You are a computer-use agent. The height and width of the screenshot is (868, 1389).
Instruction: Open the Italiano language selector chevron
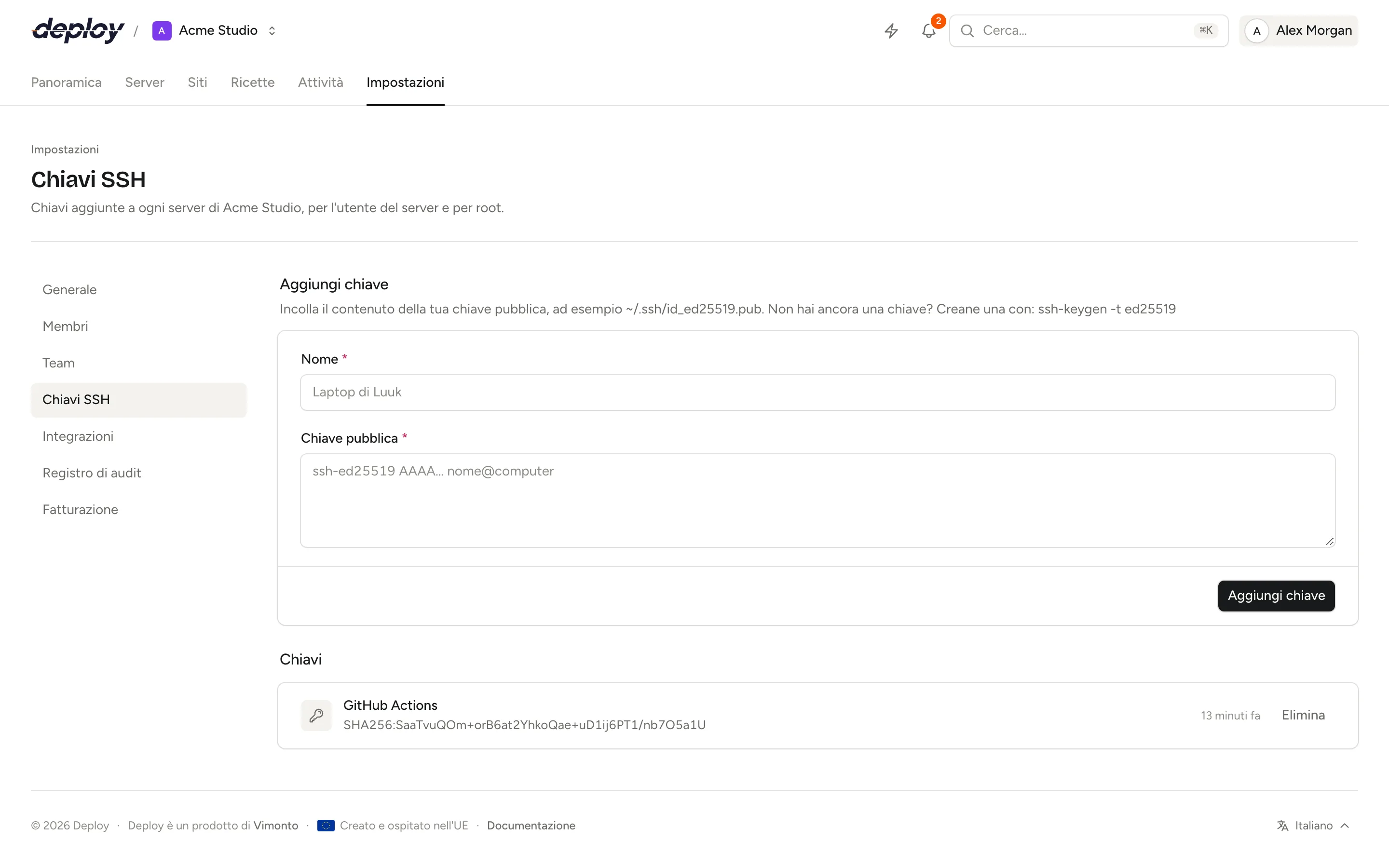(x=1345, y=826)
